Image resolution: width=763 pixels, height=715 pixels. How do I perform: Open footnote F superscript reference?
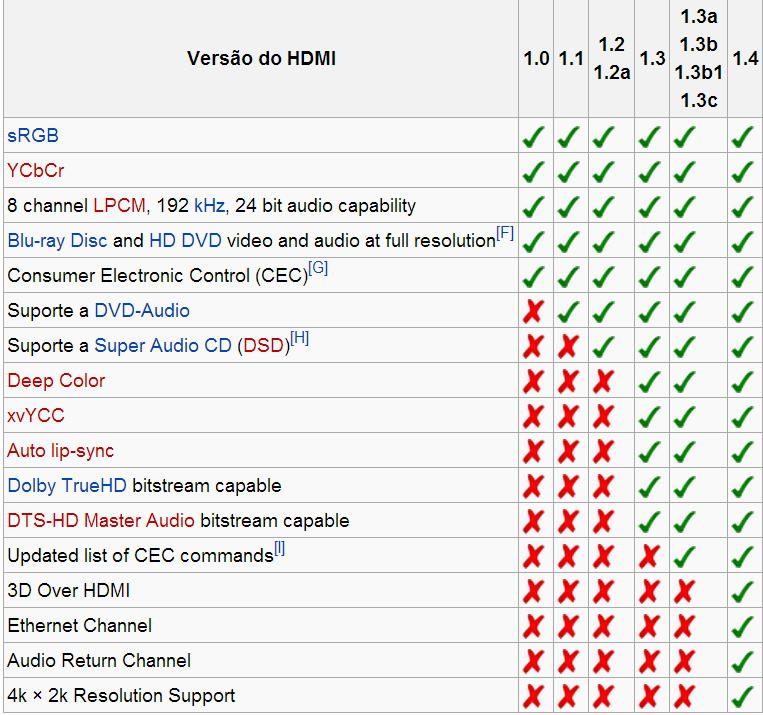(x=505, y=234)
